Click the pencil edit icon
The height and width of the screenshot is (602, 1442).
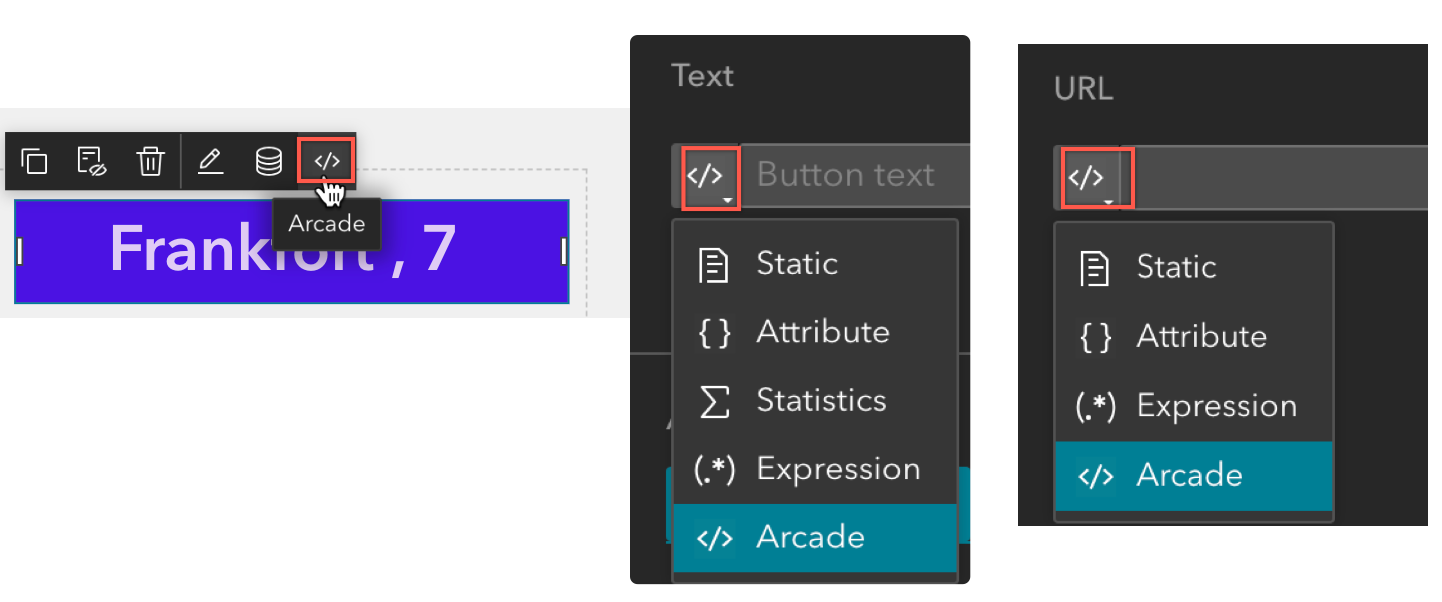210,161
